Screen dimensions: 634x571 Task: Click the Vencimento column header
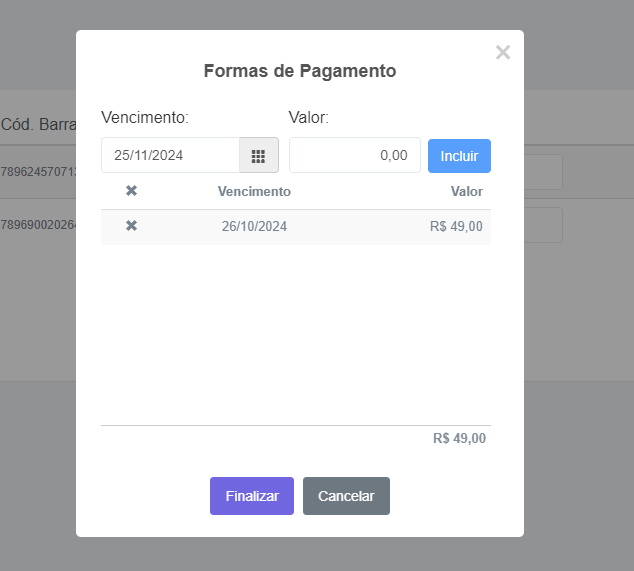point(254,191)
